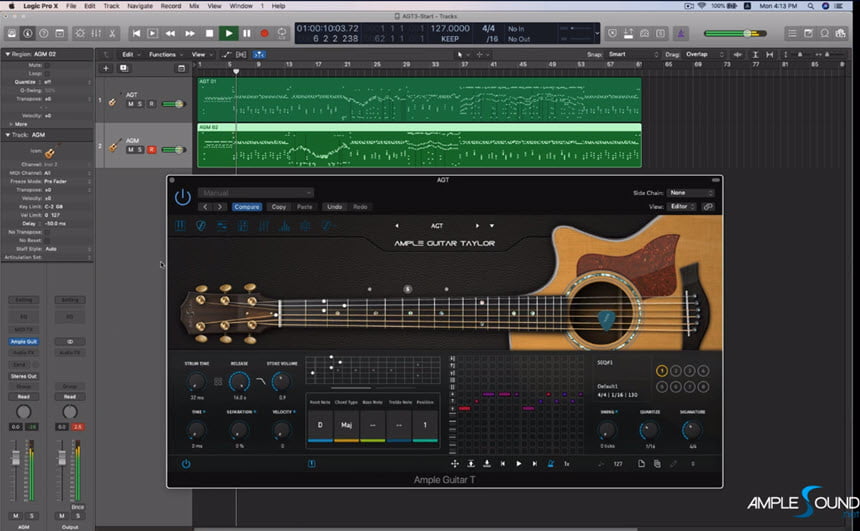This screenshot has height=531, width=860.
Task: Open the Edit menu in tracks area
Action: (129, 54)
